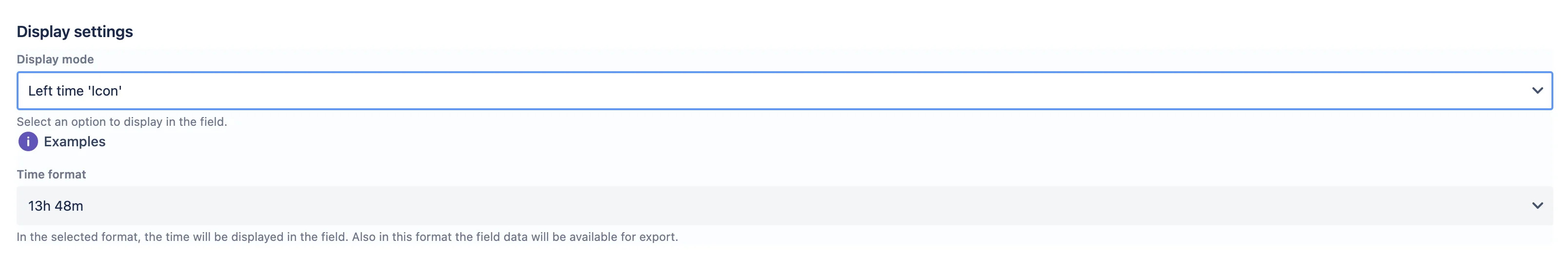Open the Examples link
Image resolution: width=1568 pixels, height=277 pixels.
pyautogui.click(x=74, y=141)
